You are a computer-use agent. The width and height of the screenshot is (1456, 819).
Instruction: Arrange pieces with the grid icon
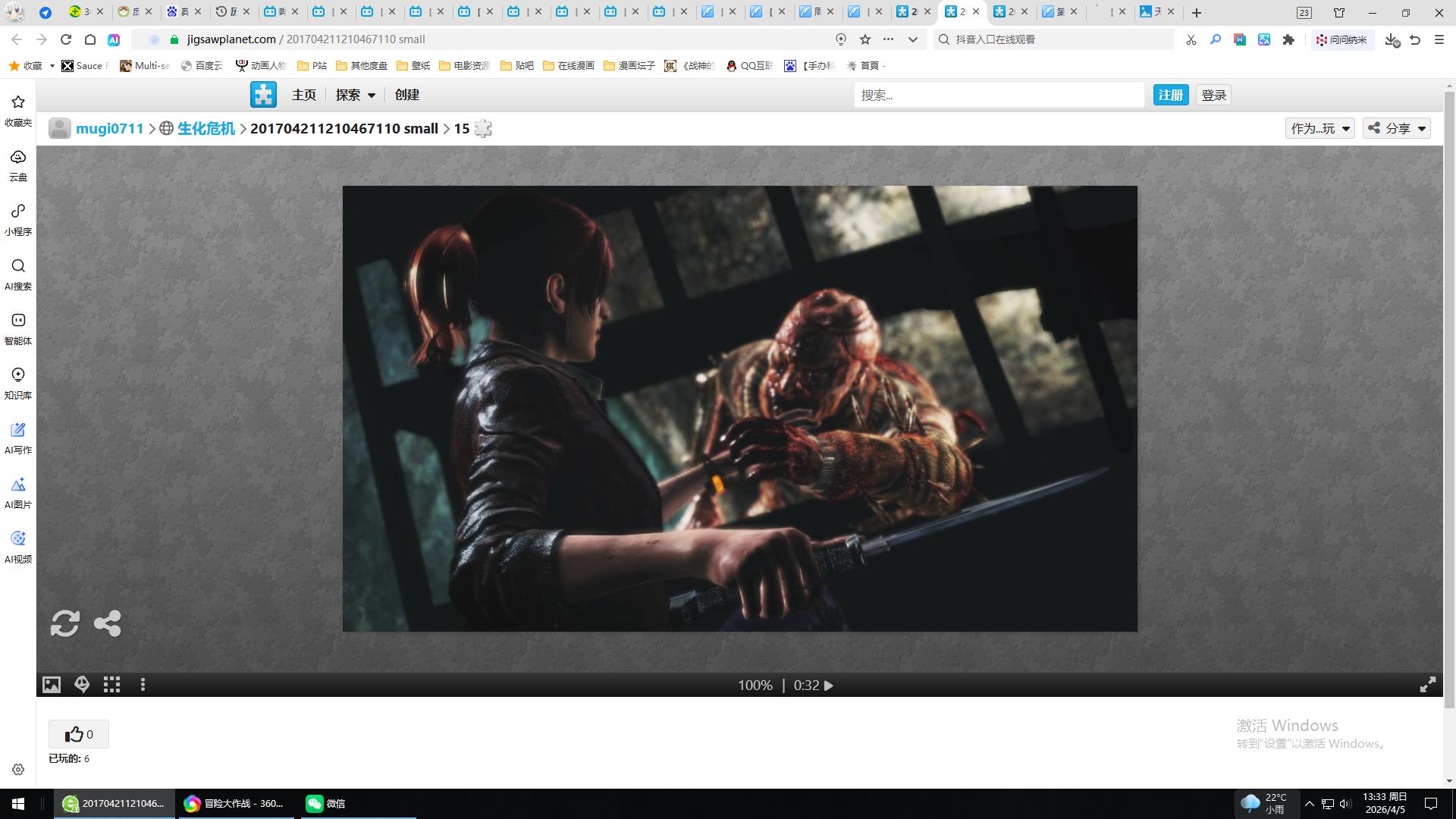tap(112, 685)
